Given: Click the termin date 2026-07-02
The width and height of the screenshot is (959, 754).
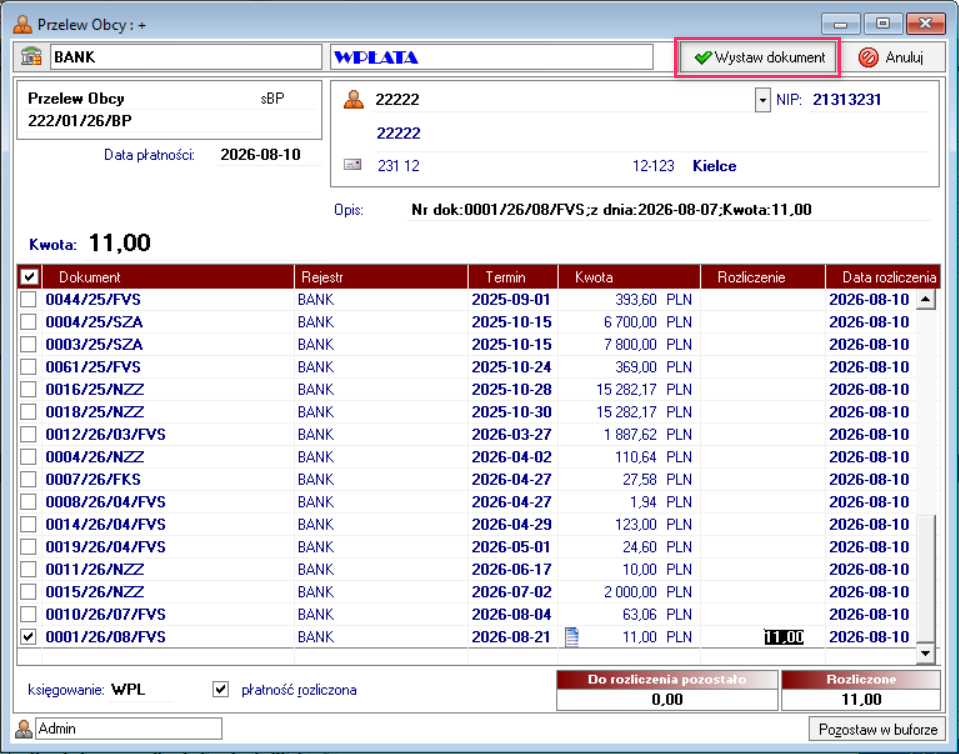Looking at the screenshot, I should coord(511,592).
